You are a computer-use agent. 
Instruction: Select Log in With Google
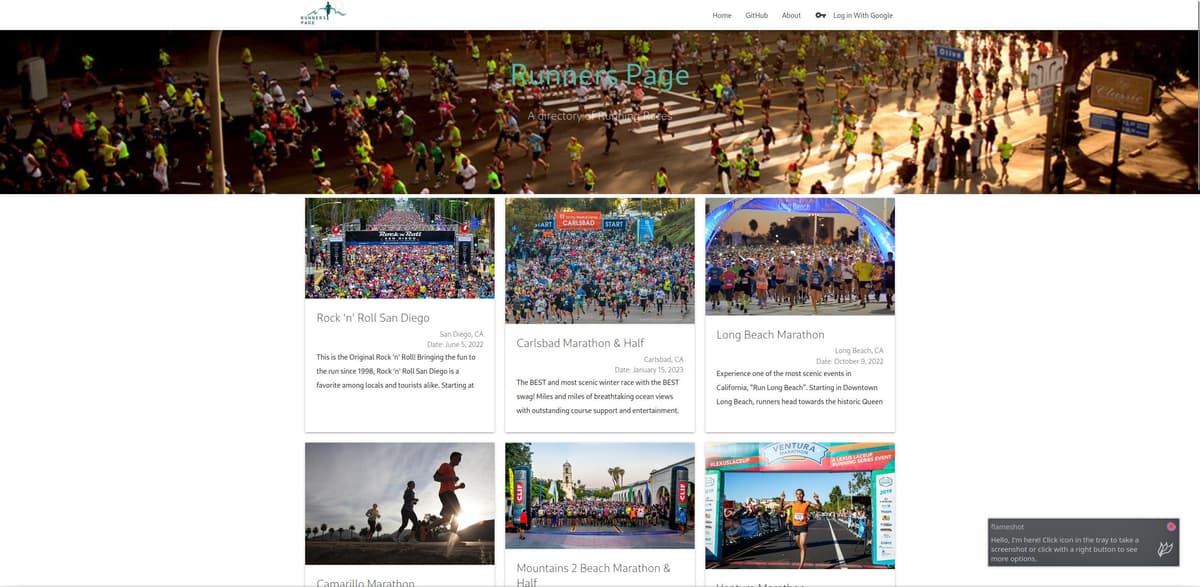862,15
